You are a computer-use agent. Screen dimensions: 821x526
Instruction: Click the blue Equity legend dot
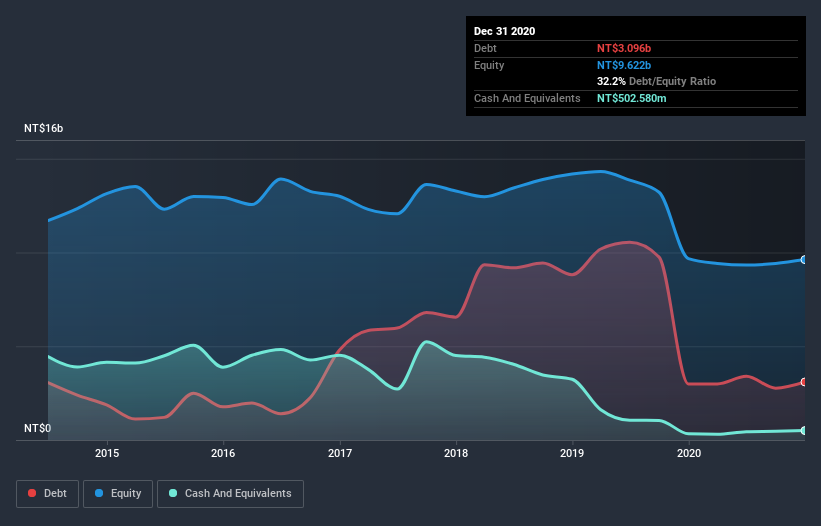pos(99,493)
